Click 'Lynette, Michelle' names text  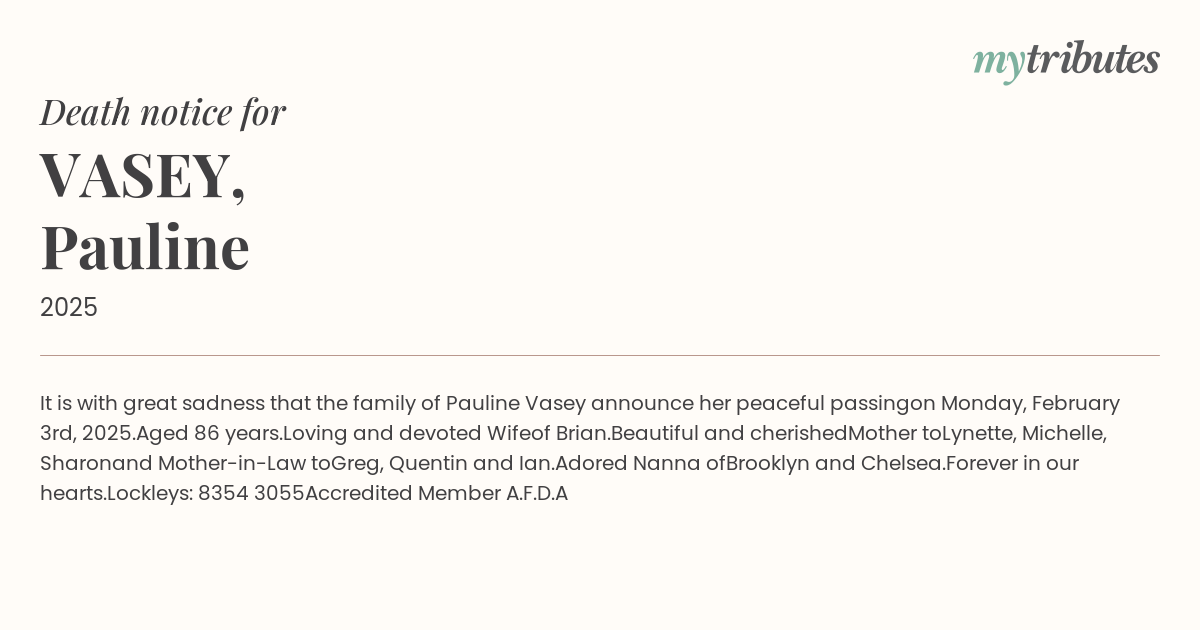pyautogui.click(x=1024, y=433)
